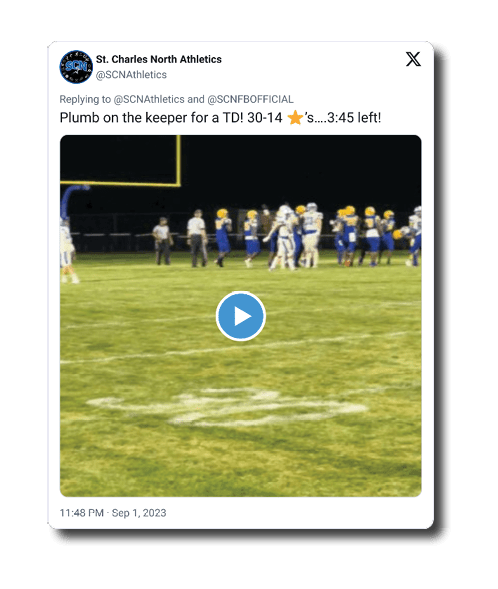Click the Sep 1, 2023 date
This screenshot has width=498, height=589.
[x=139, y=513]
